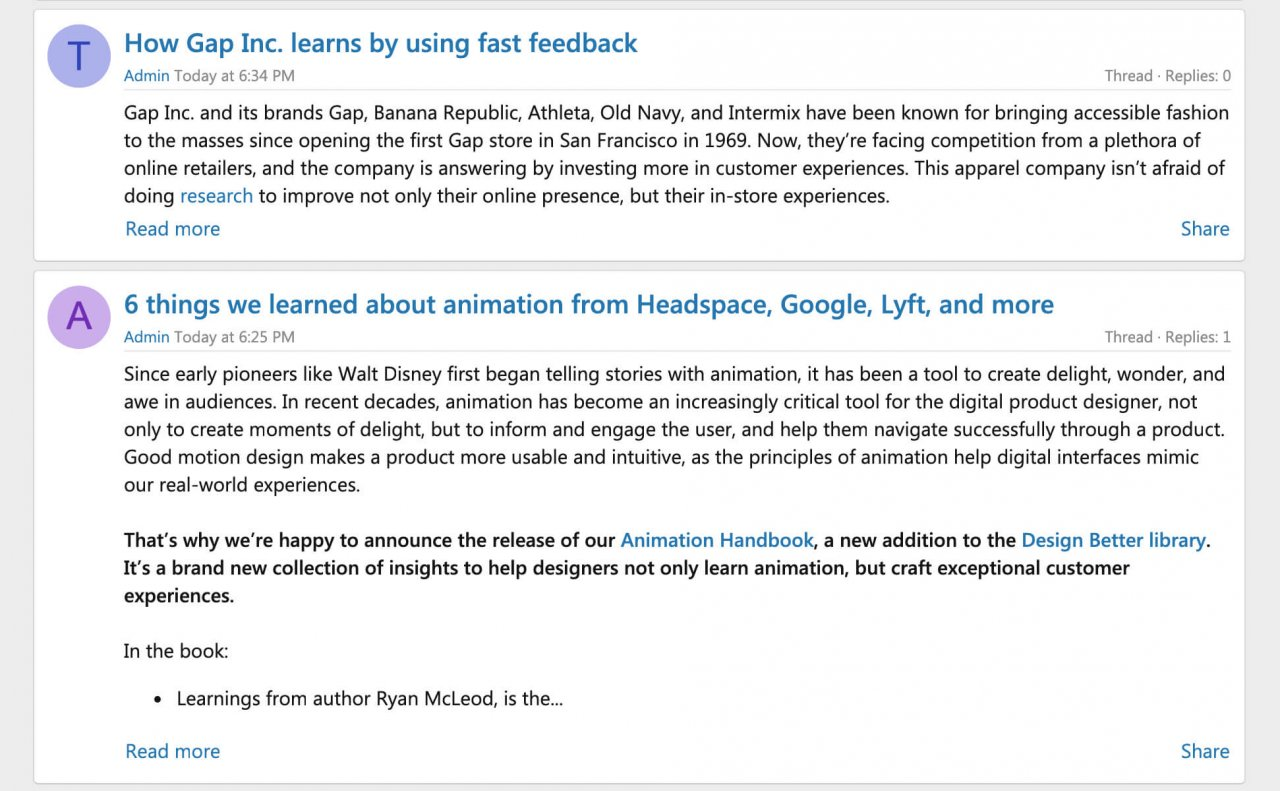The height and width of the screenshot is (791, 1280).
Task: Expand Gap Inc. post with Read more
Action: [x=172, y=229]
